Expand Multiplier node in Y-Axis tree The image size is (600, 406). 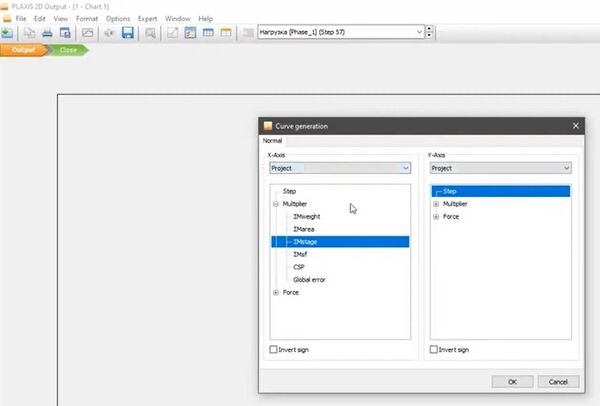click(x=436, y=204)
